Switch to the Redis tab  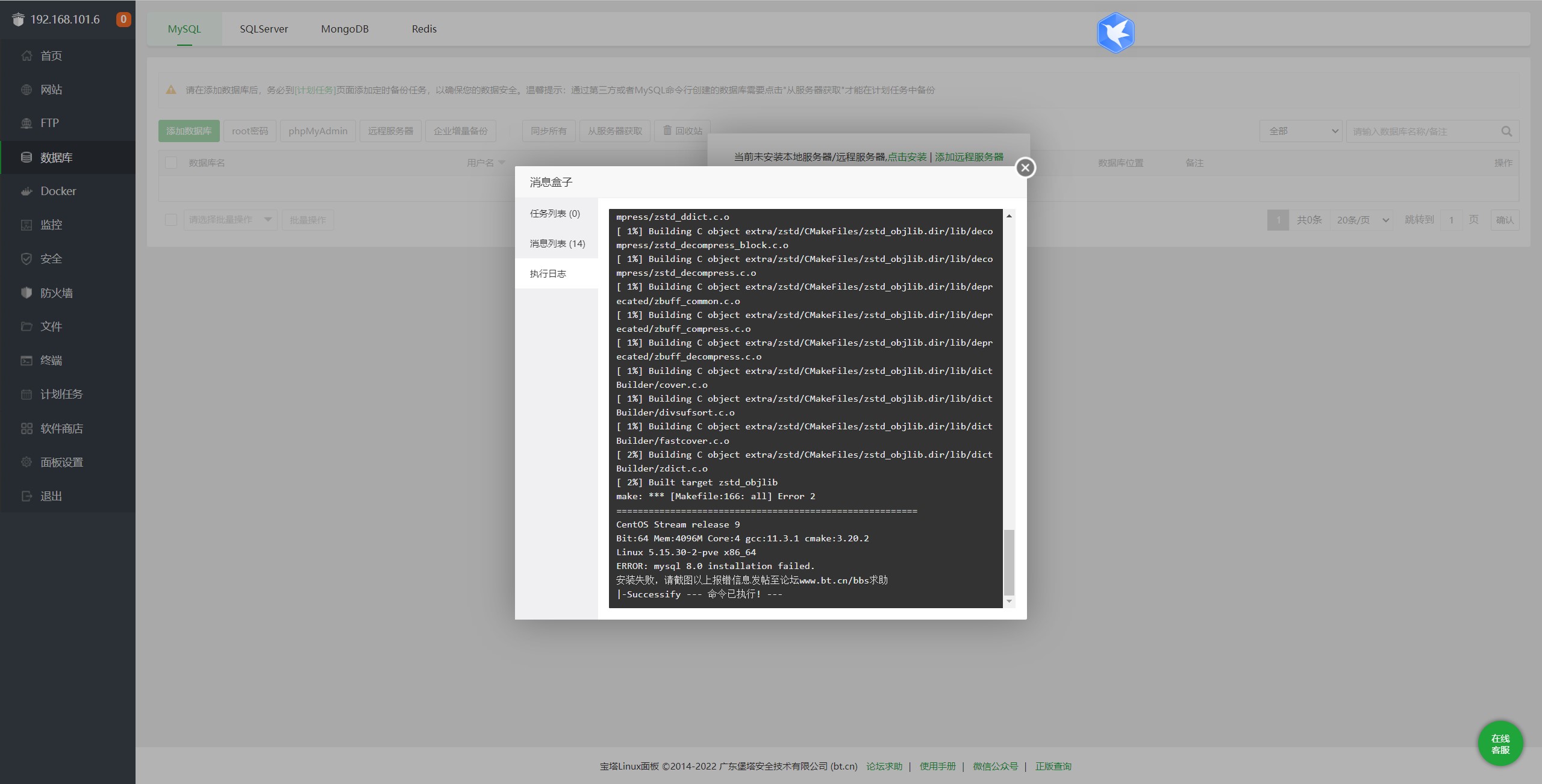424,29
